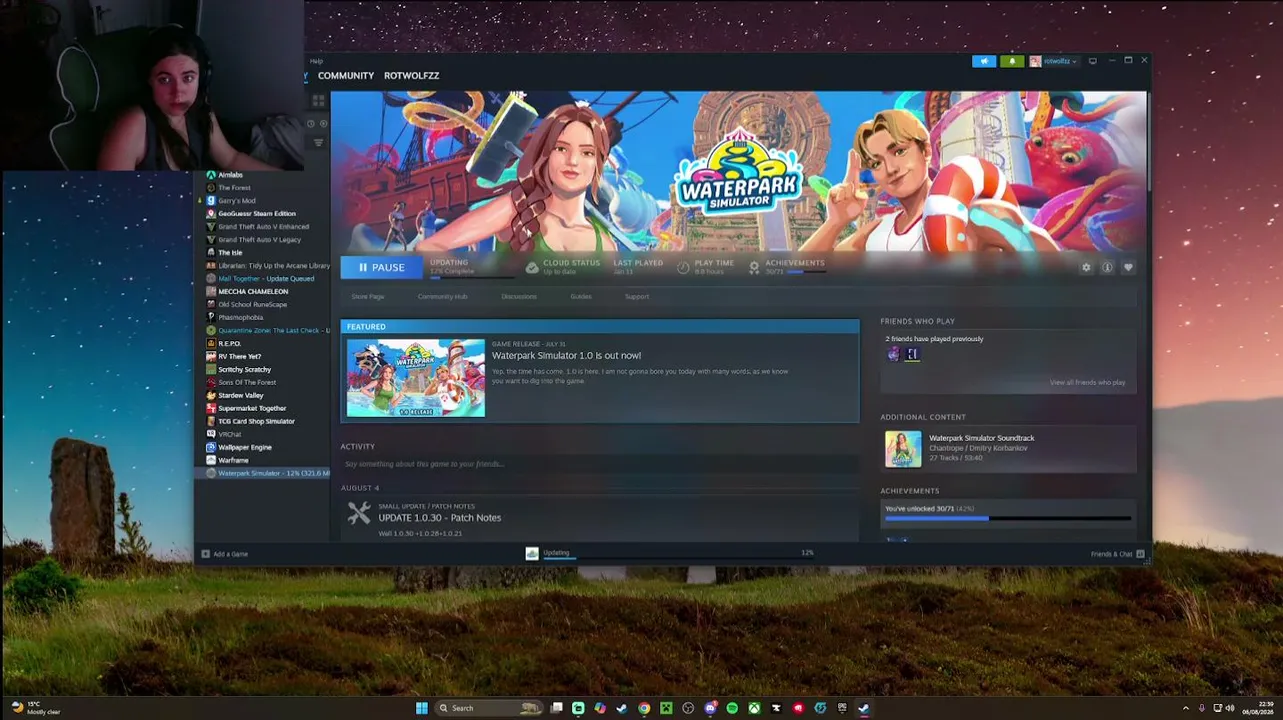Open the Xbox app from taskbar
Image resolution: width=1283 pixels, height=720 pixels.
click(754, 708)
